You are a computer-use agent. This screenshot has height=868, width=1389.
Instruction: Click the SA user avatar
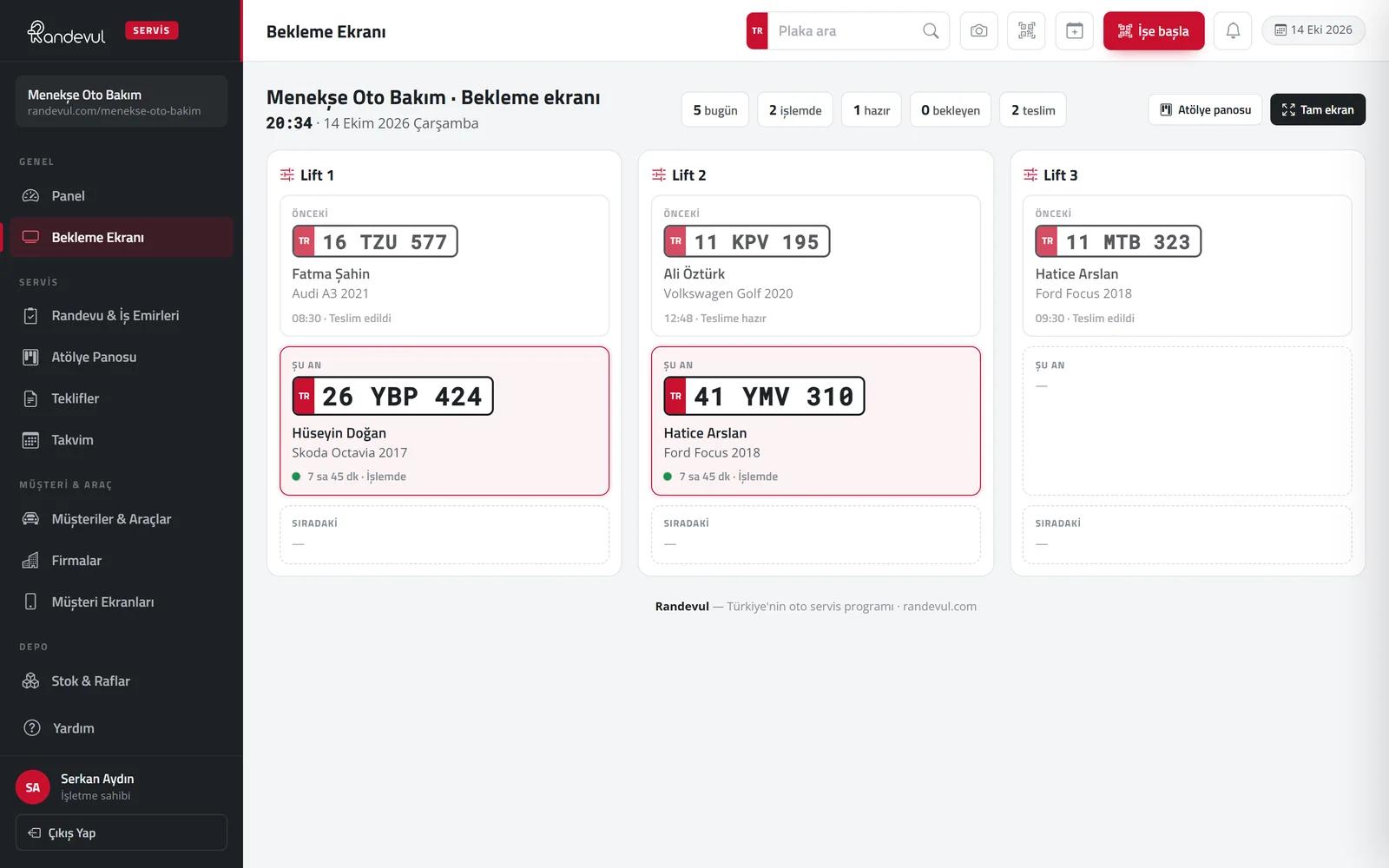click(33, 787)
